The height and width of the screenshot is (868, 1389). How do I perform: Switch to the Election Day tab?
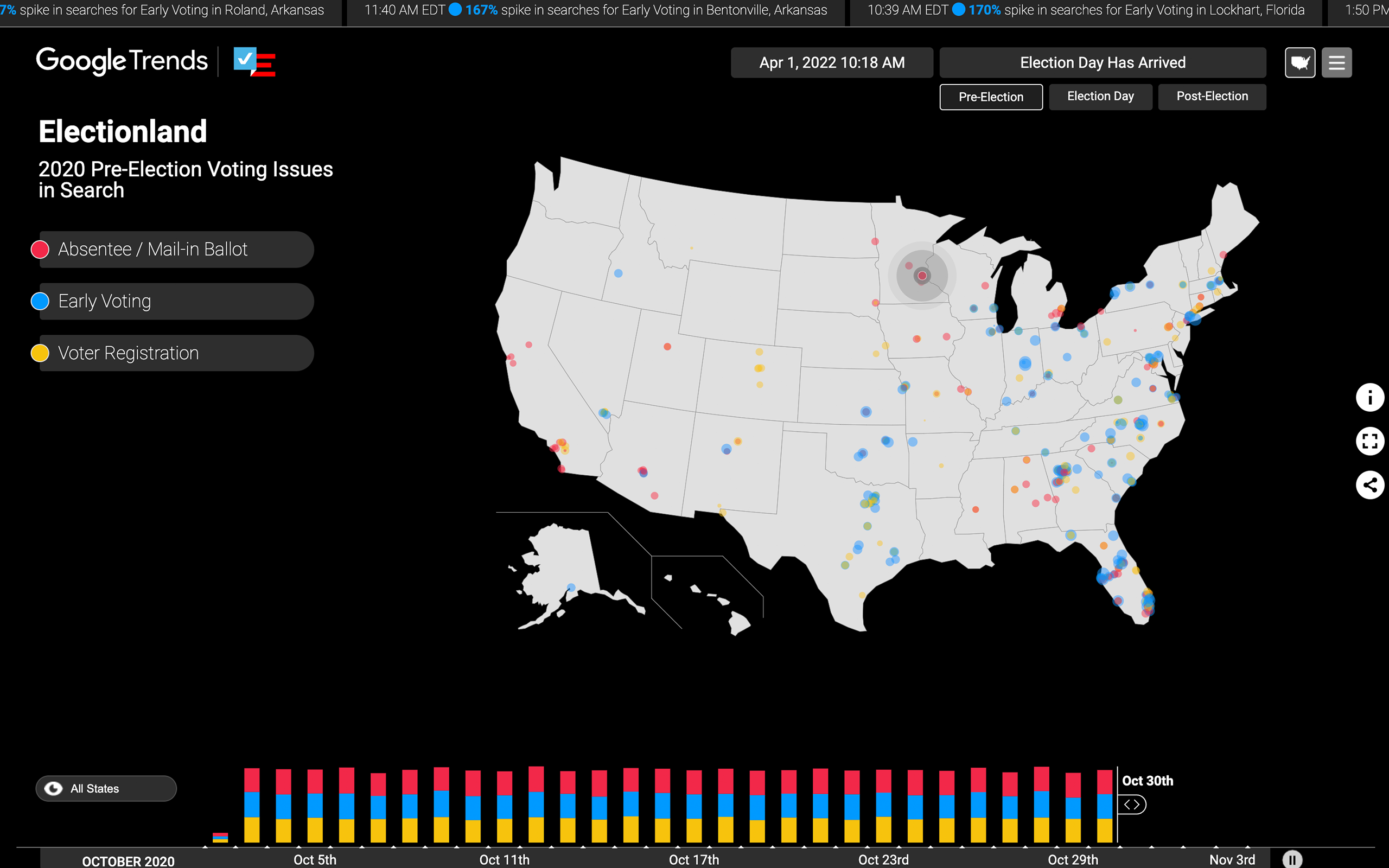click(1100, 97)
